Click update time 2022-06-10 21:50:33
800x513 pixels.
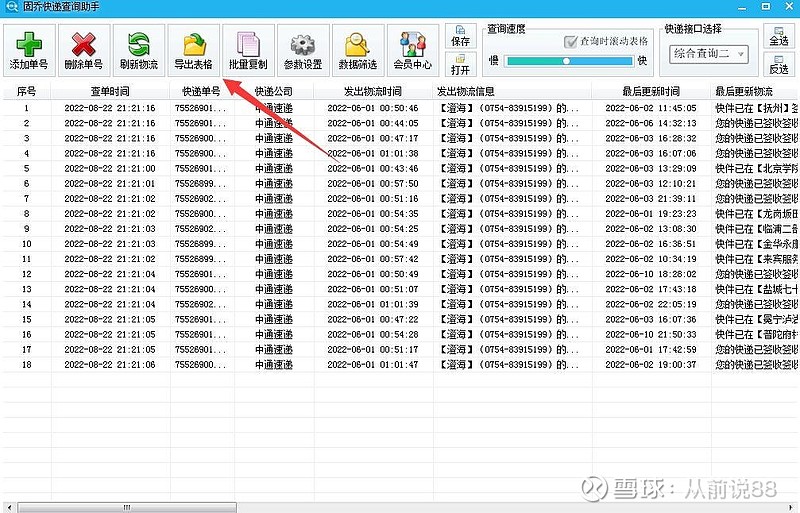(651, 335)
